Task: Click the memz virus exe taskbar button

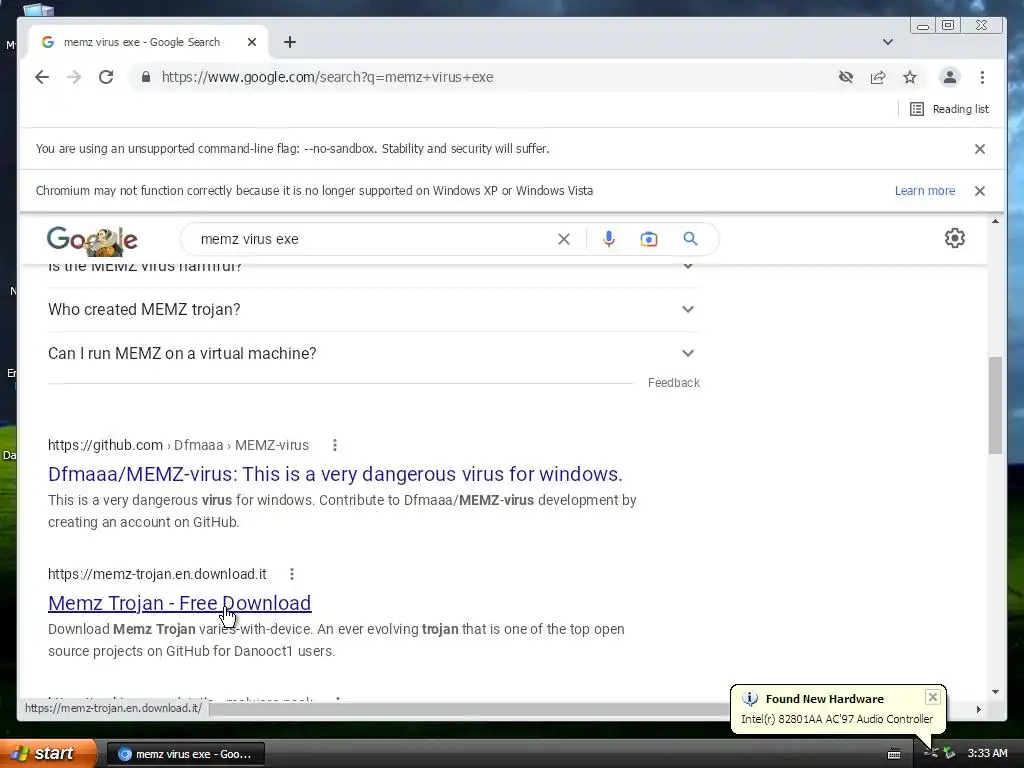Action: [x=185, y=754]
